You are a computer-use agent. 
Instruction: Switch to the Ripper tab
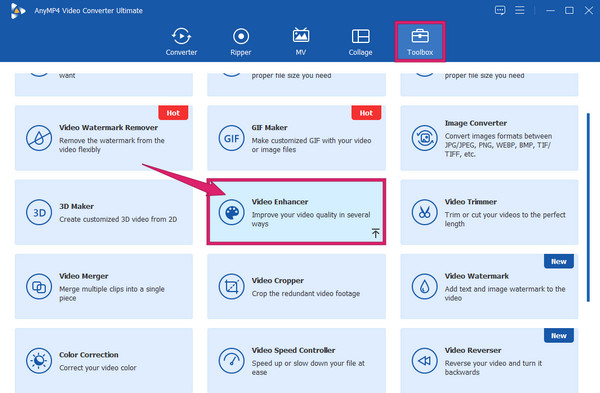click(x=241, y=41)
